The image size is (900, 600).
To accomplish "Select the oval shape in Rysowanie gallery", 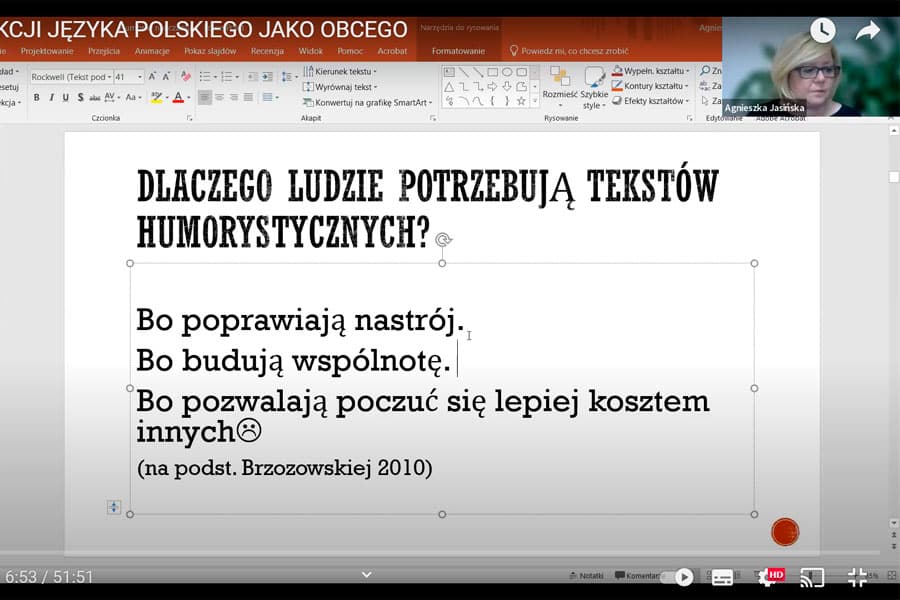I will (507, 72).
